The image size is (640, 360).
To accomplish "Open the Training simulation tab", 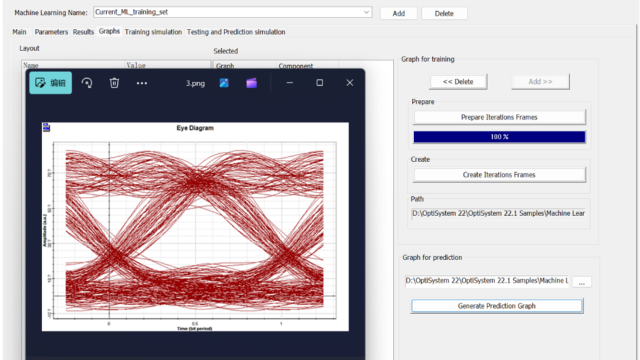I will coord(153,32).
